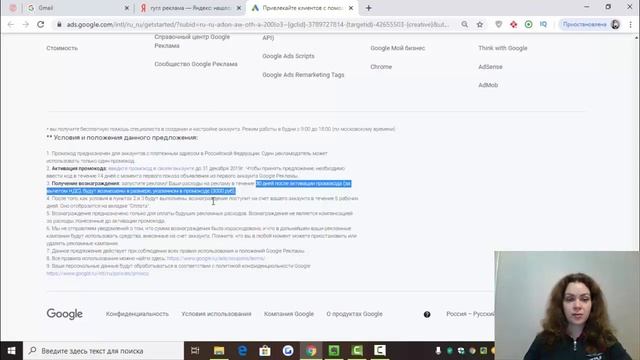Click the ads.google.com address bar
Viewport: 640px width, 360px height.
click(257, 24)
